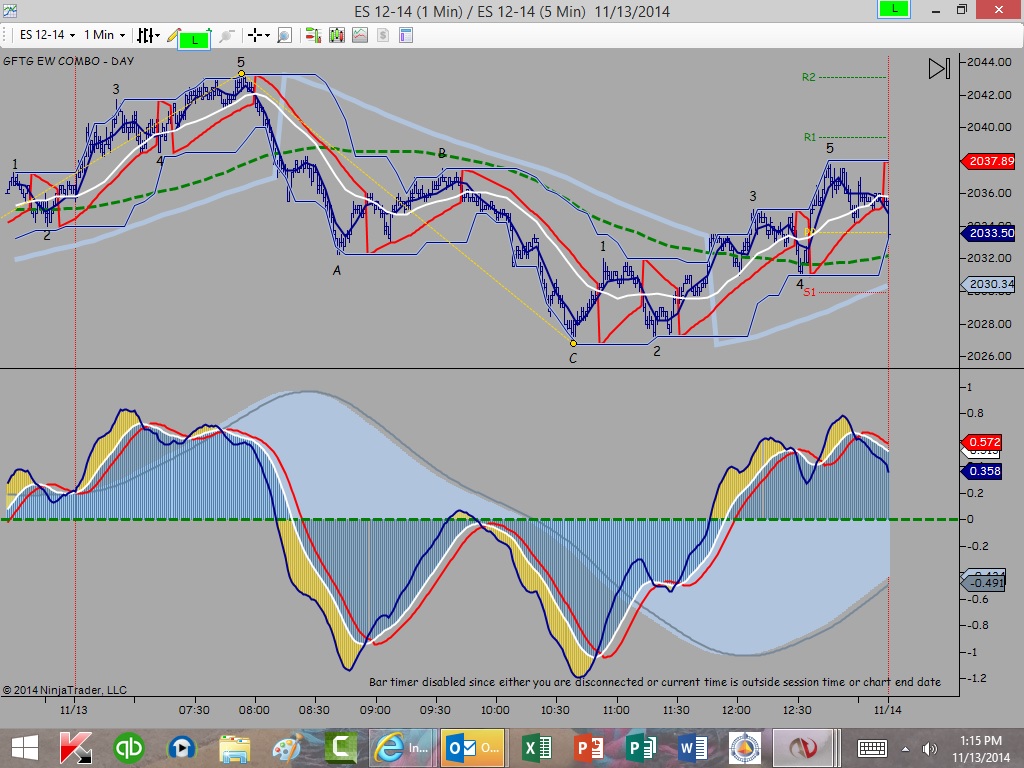The width and height of the screenshot is (1024, 768).
Task: Open the ES 12-14 instrument dropdown
Action: pyautogui.click(x=47, y=35)
